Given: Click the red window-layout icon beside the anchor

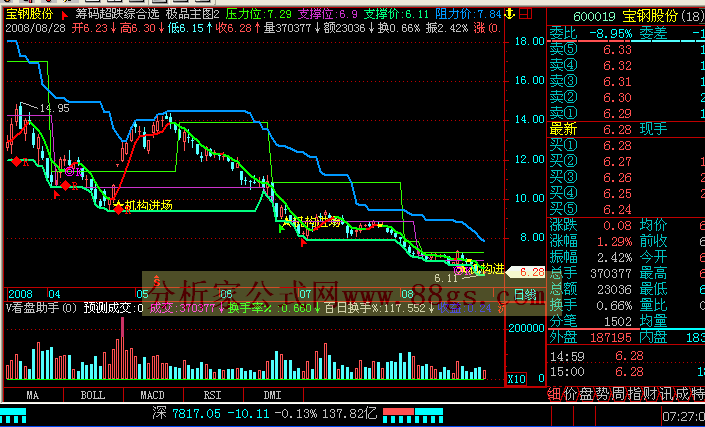Looking at the screenshot, I should tap(525, 13).
